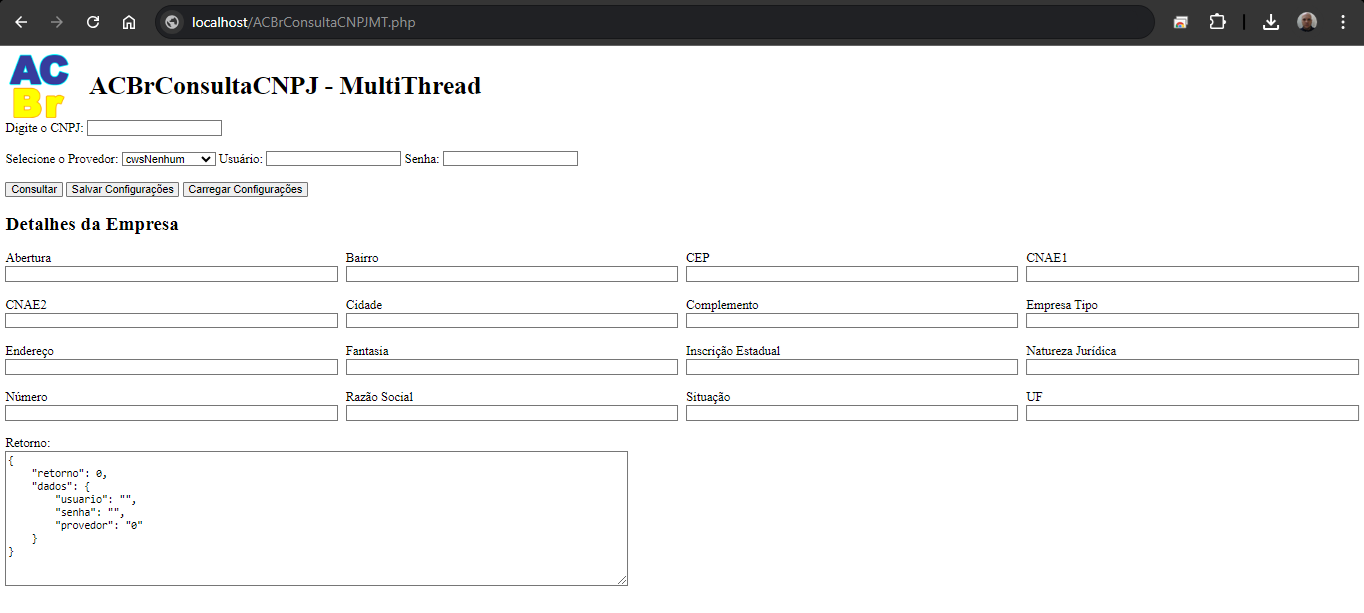Click the Natureza Jurídica field
1364x613 pixels.
[x=1192, y=367]
